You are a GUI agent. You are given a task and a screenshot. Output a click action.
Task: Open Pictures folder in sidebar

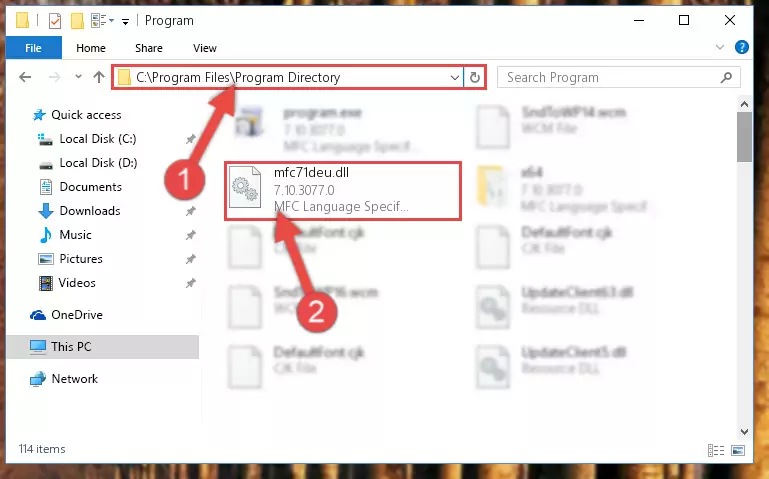(x=81, y=259)
